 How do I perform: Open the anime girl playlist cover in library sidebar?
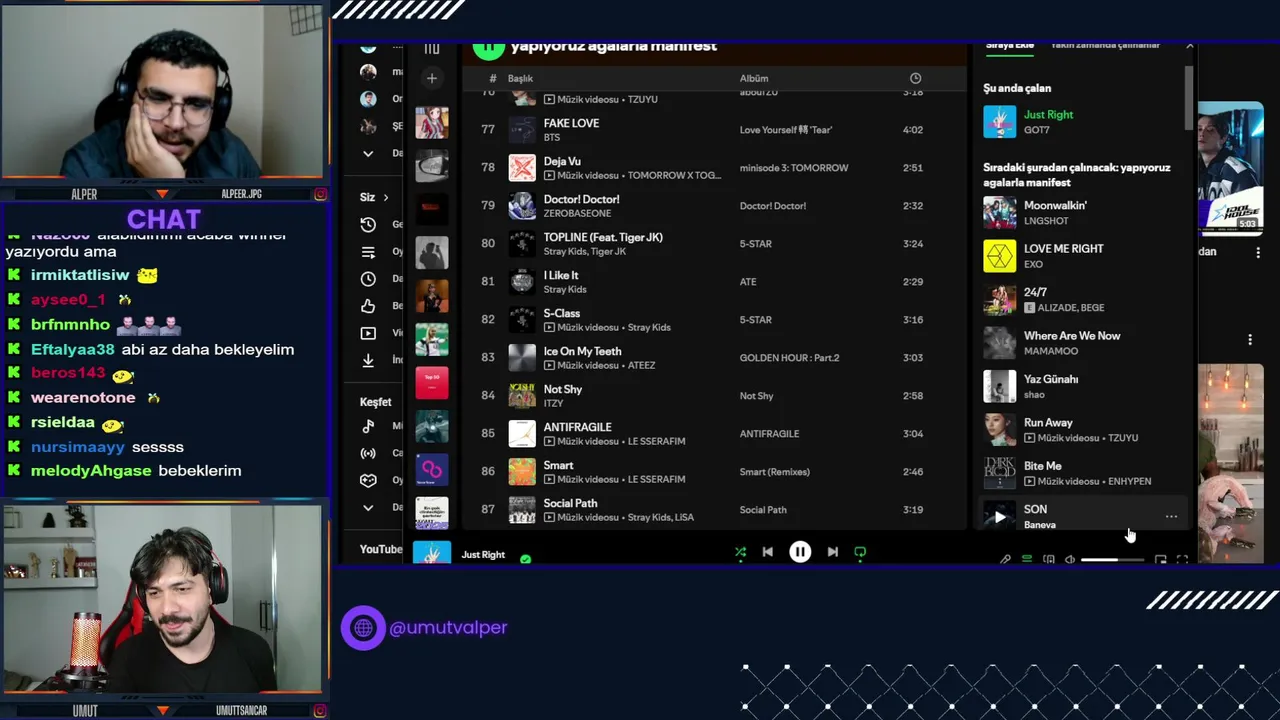[432, 123]
